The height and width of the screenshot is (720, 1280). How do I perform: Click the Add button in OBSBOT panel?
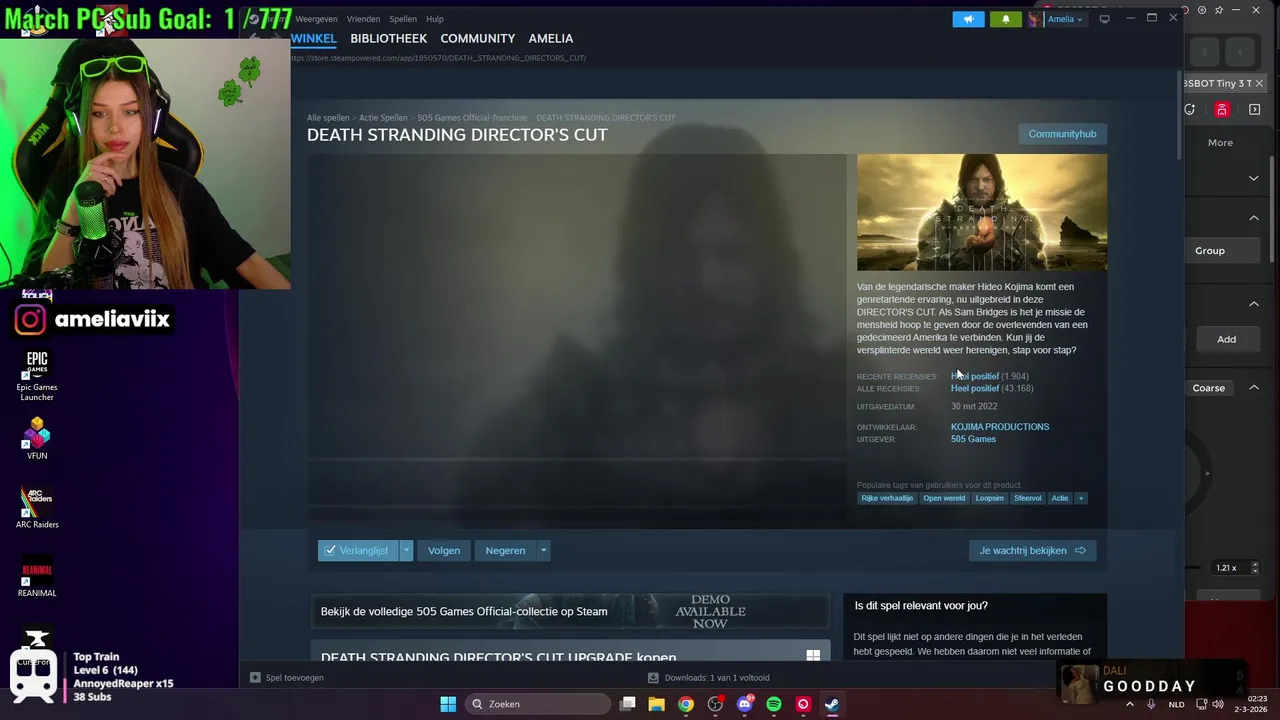[1226, 339]
